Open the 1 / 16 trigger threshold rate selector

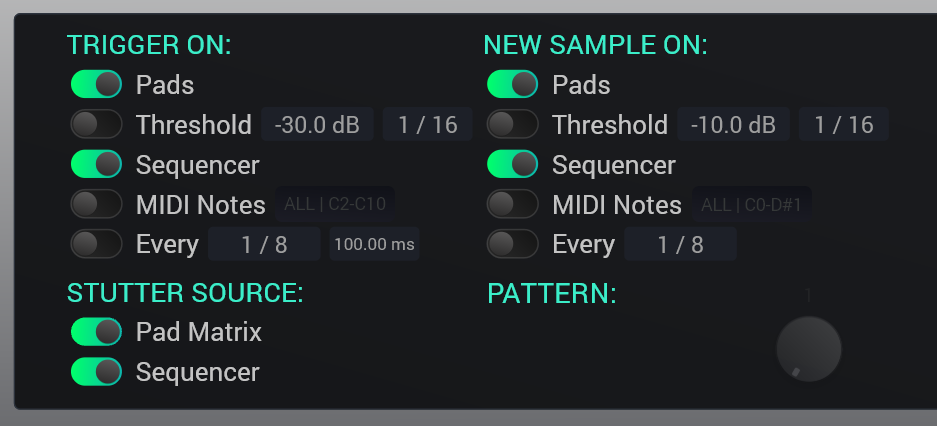[428, 125]
